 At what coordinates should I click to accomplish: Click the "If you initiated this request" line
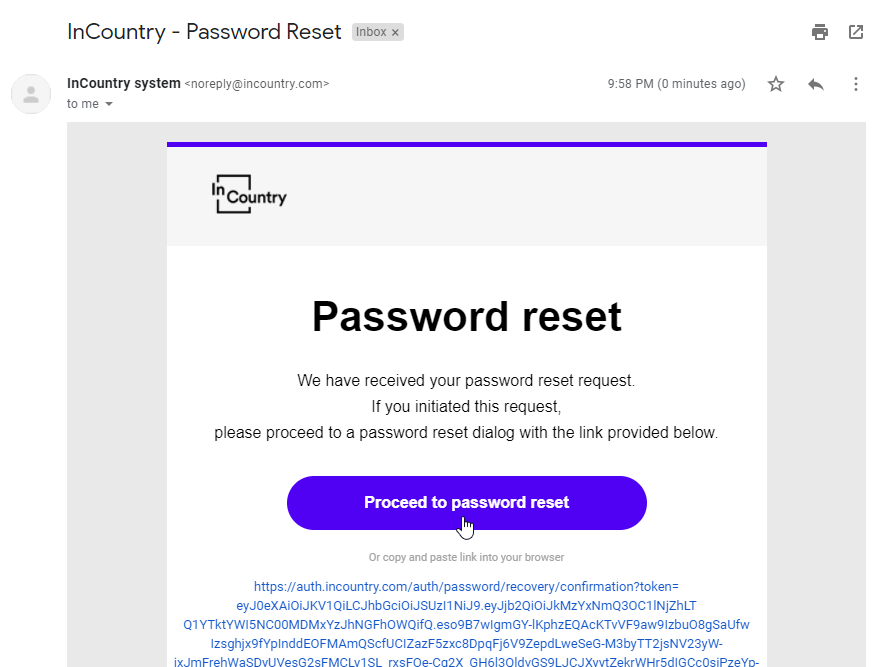click(x=466, y=407)
